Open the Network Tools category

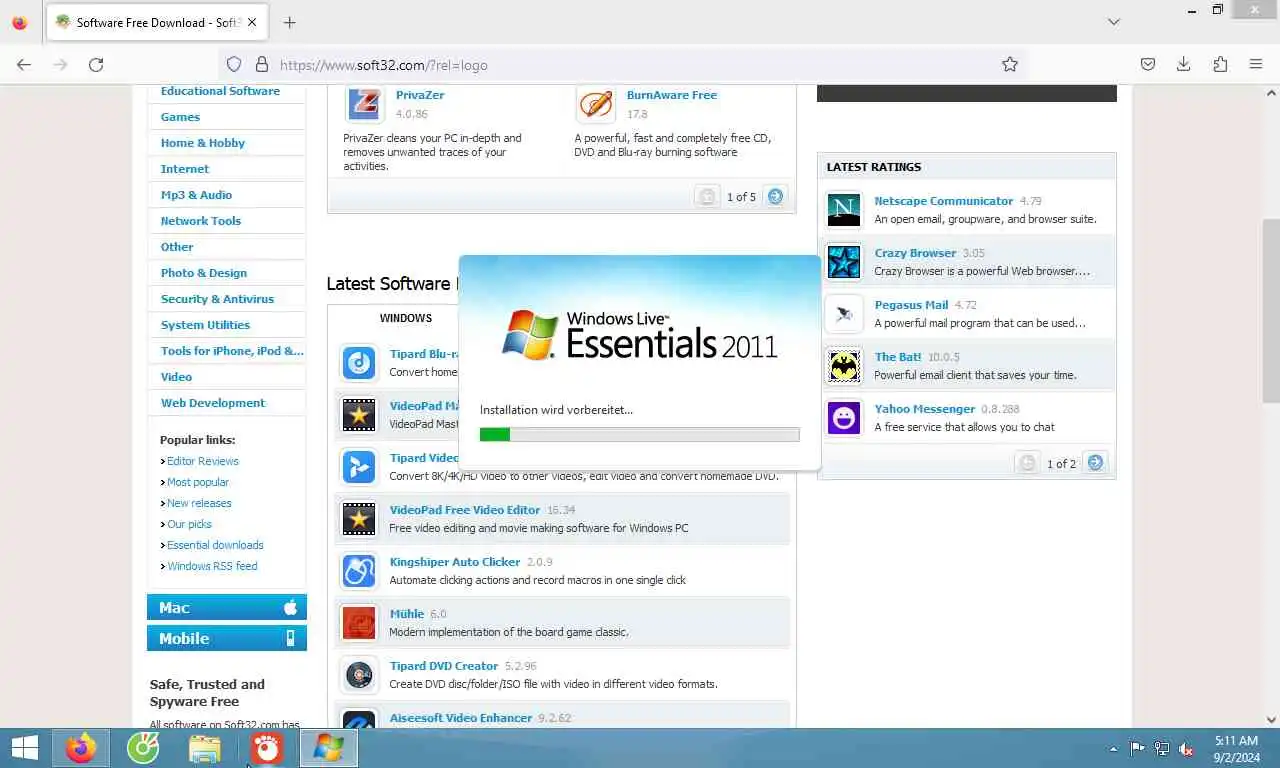point(201,221)
